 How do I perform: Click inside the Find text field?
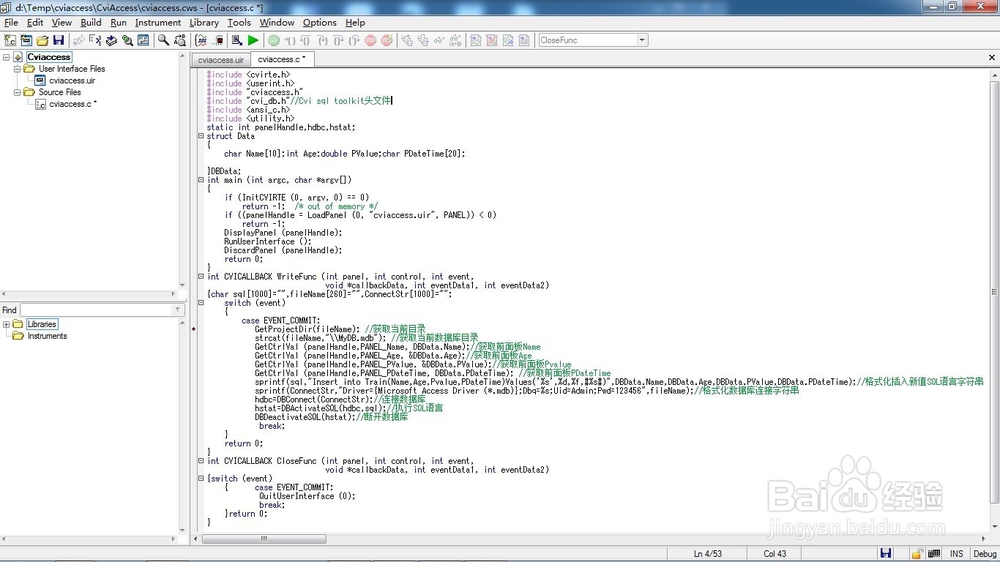coord(97,310)
